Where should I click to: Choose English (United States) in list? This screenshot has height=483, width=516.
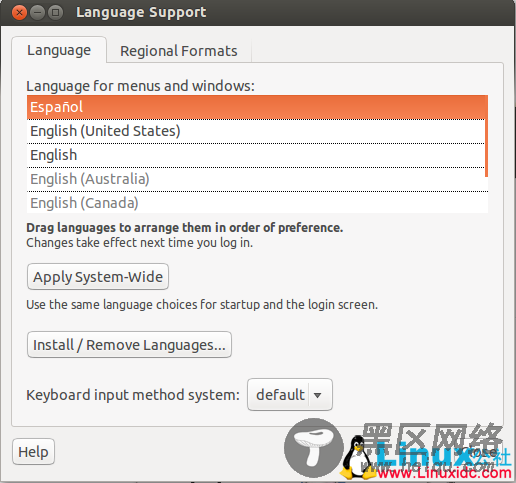pos(257,131)
